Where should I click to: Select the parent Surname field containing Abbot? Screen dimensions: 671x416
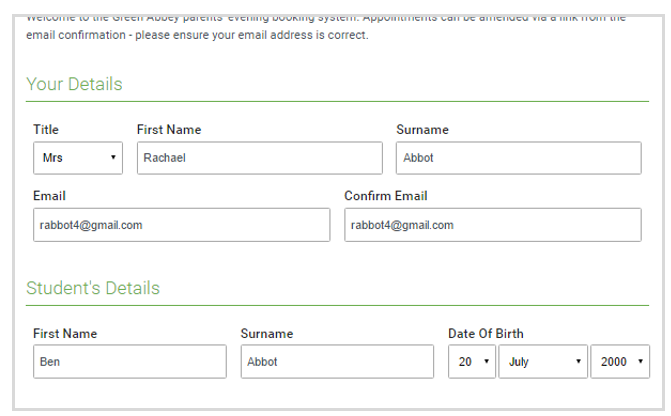click(519, 158)
